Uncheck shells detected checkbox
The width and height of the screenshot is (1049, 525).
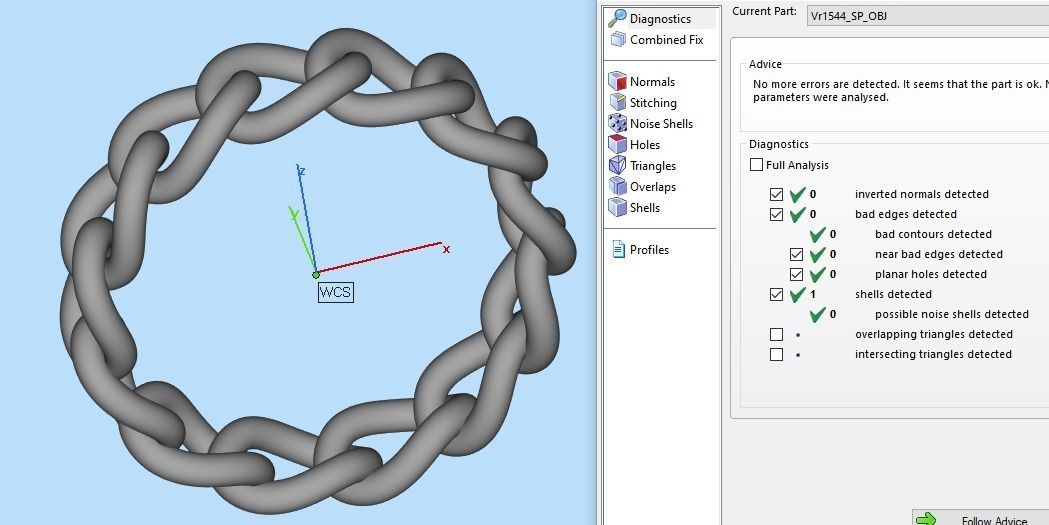coord(776,295)
